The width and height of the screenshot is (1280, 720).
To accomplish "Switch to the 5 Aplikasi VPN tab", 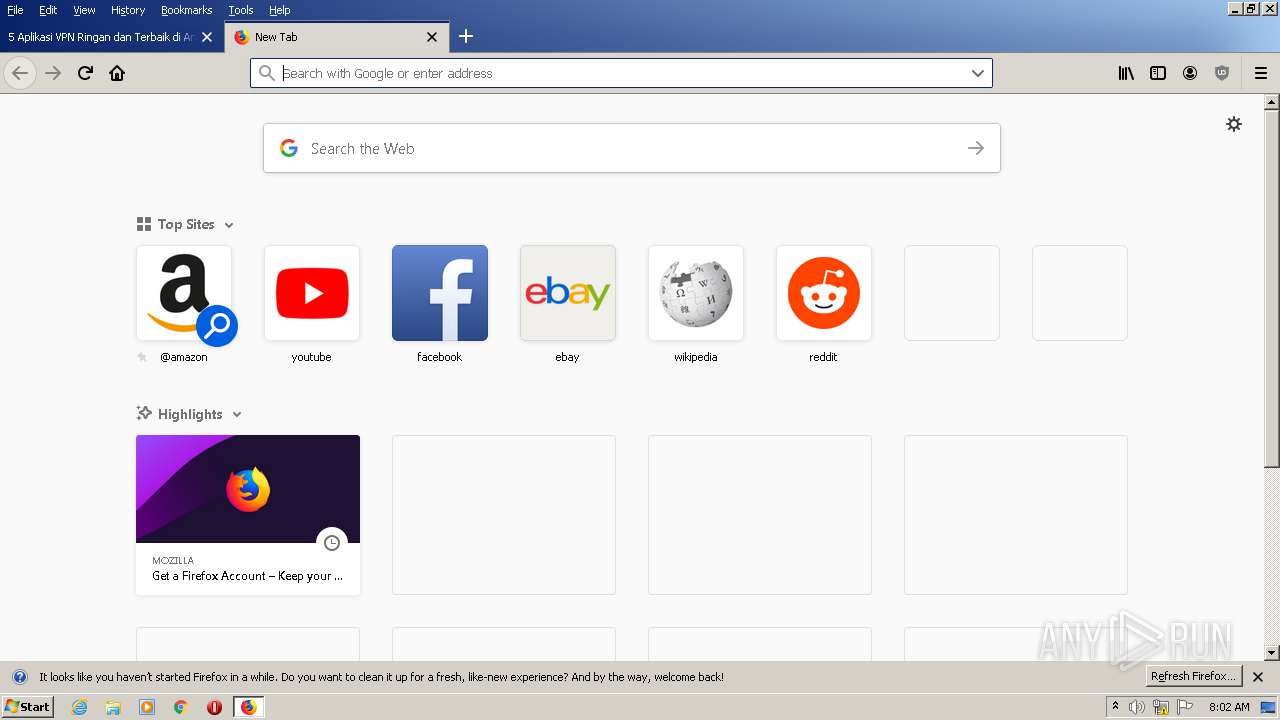I will tap(101, 37).
